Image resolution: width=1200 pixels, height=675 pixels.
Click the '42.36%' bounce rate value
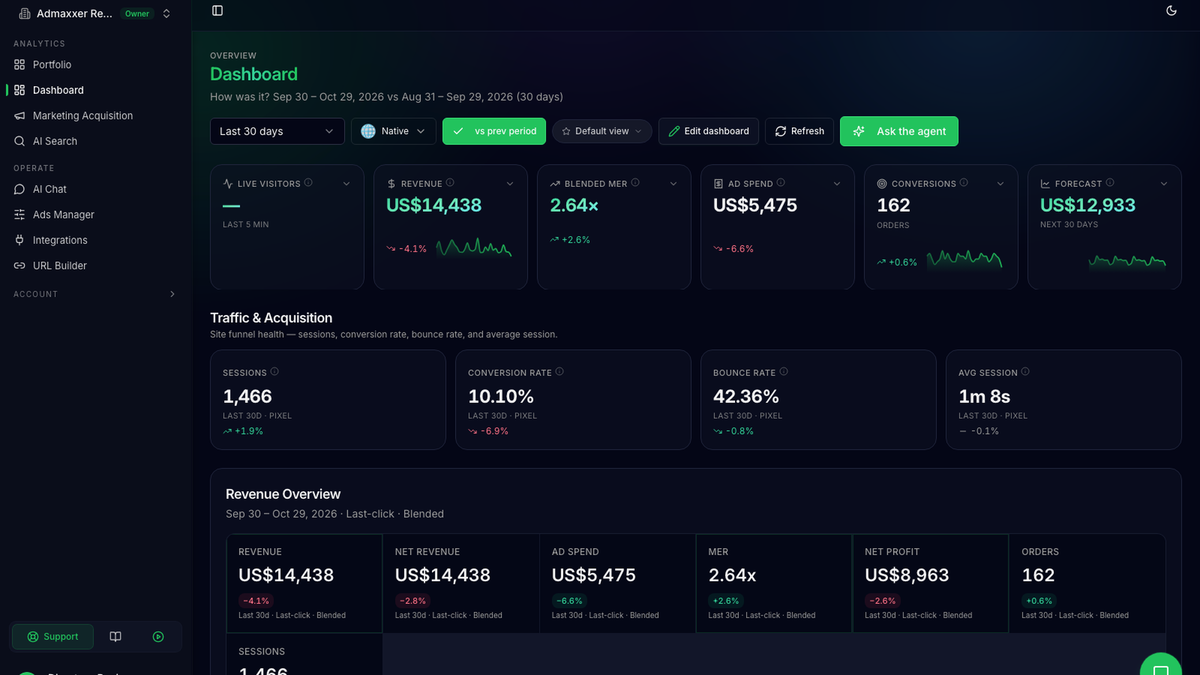coord(746,396)
